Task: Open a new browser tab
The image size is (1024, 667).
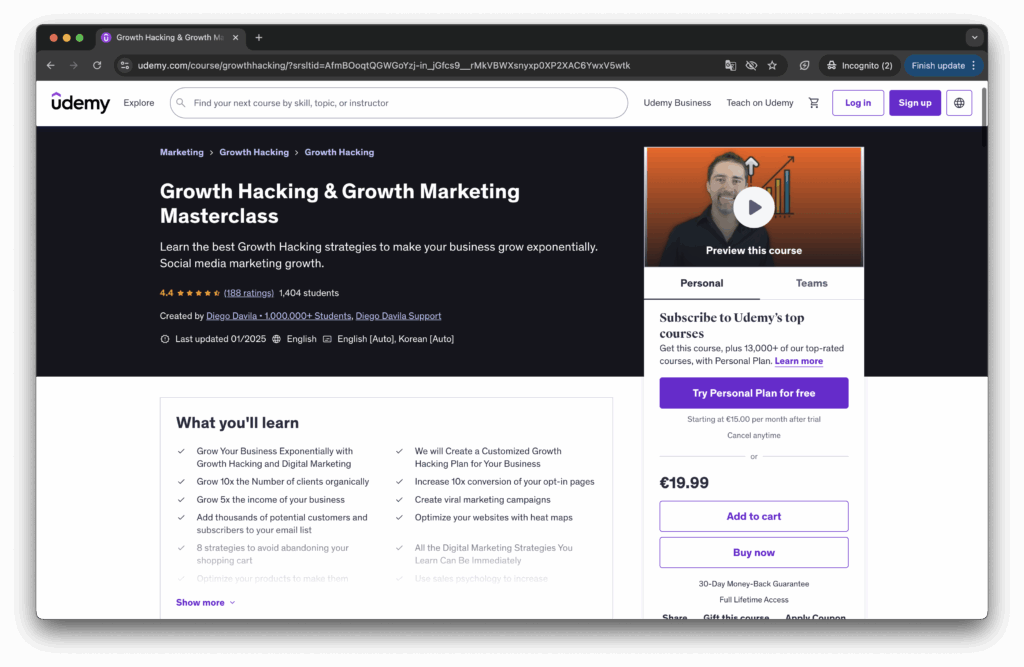Action: (x=259, y=37)
